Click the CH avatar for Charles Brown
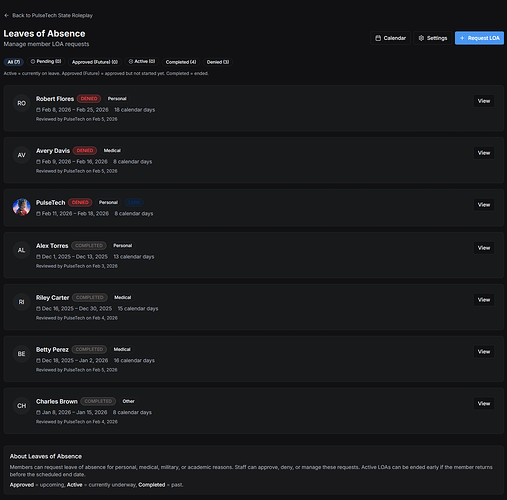Viewport: 507px width, 500px height. tap(22, 406)
